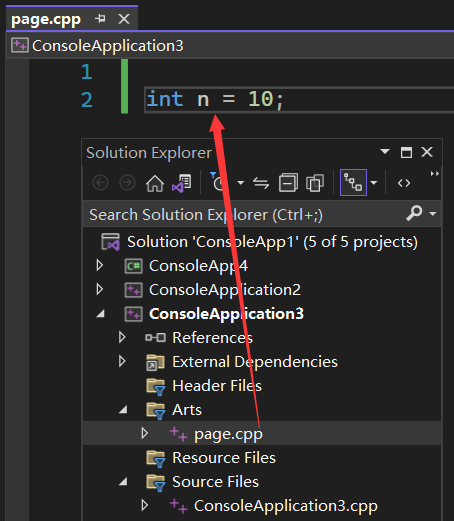The height and width of the screenshot is (521, 454).
Task: Click Sync with Active Document icon
Action: click(261, 183)
